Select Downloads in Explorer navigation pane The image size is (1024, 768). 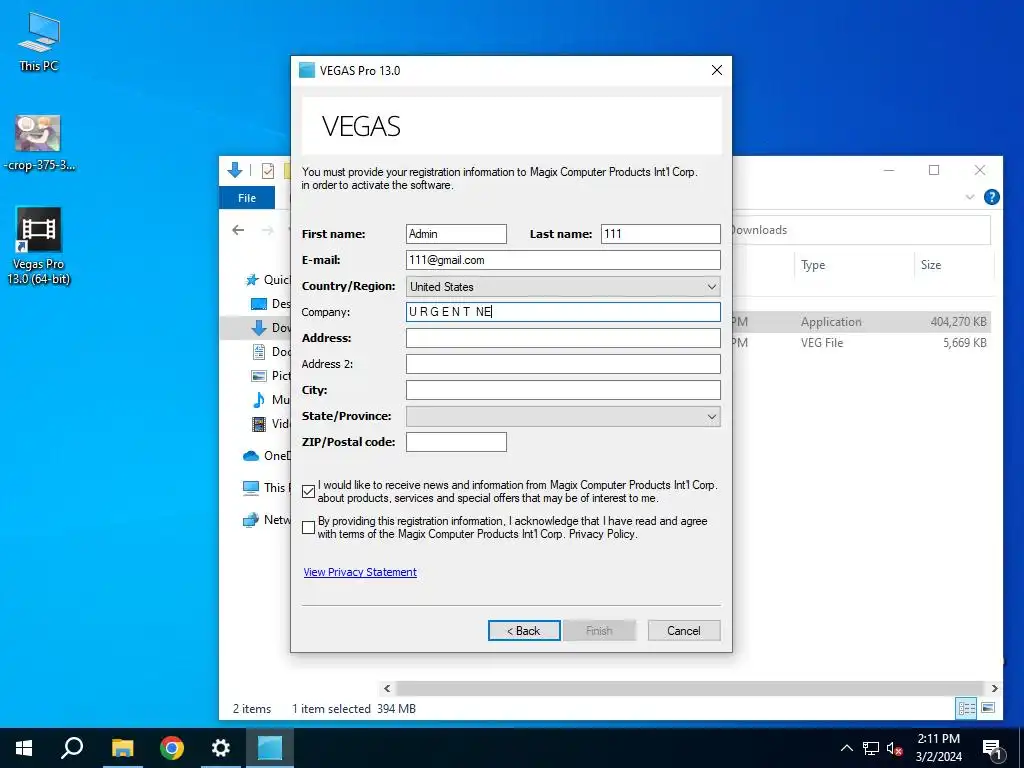[270, 328]
